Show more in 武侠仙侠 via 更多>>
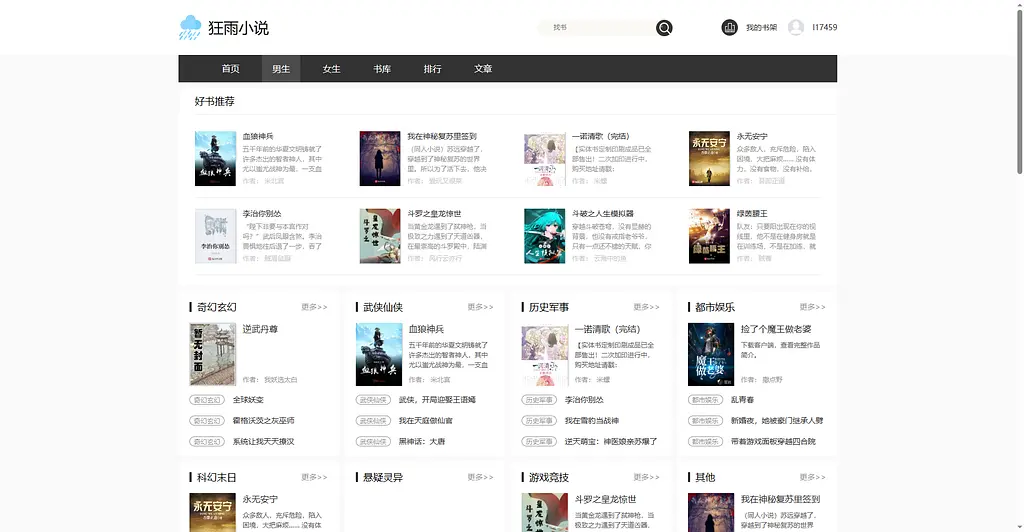The image size is (1024, 532). [x=480, y=307]
